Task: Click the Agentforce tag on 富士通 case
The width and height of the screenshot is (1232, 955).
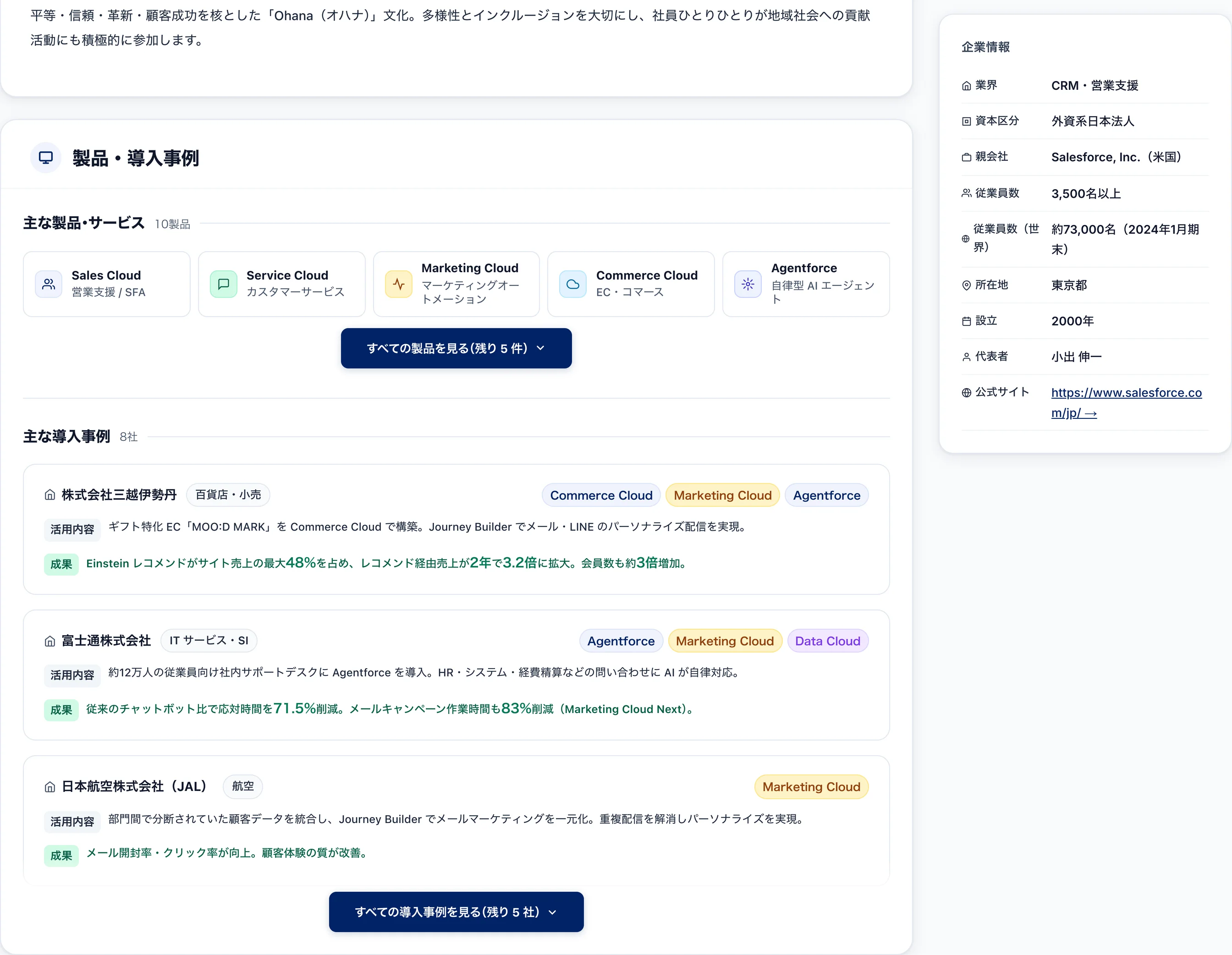Action: [x=621, y=641]
